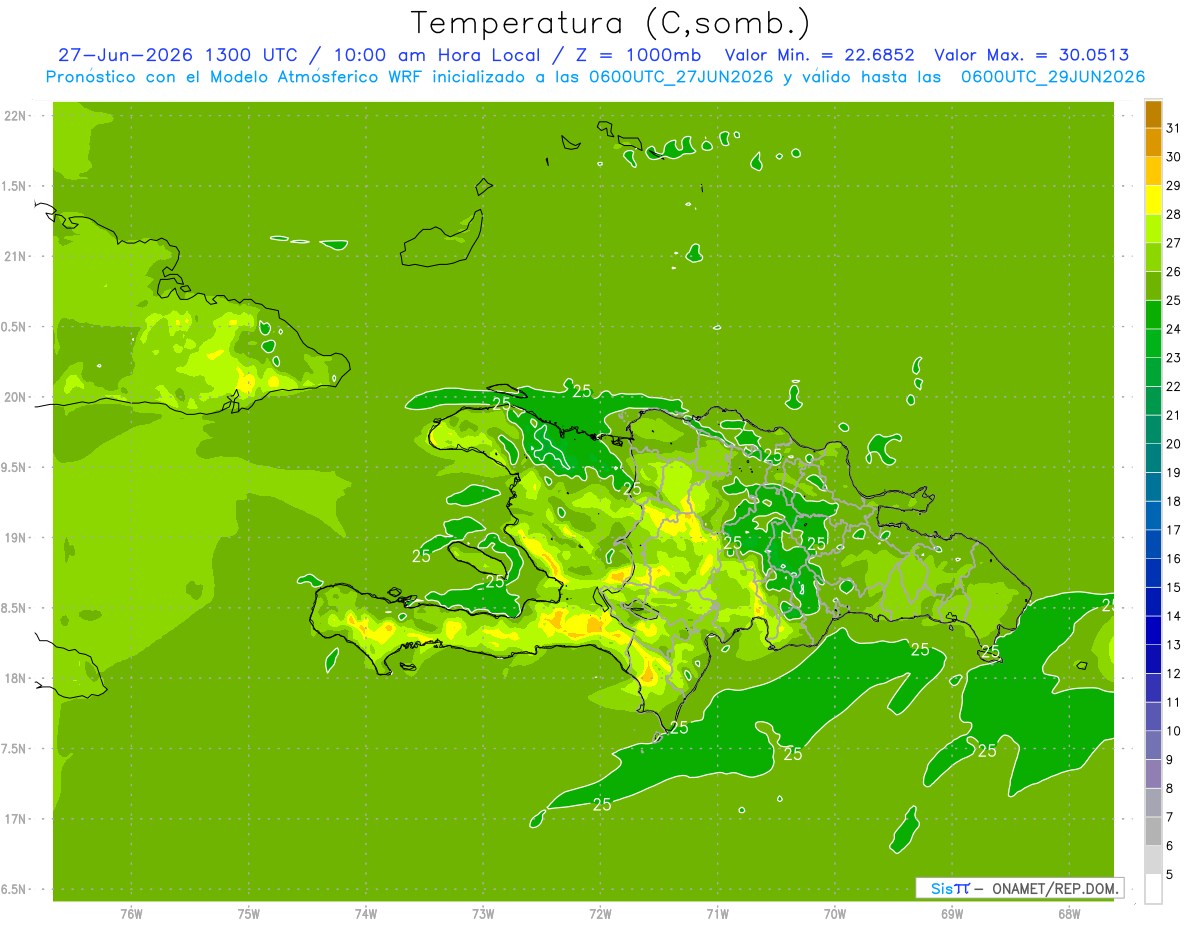Image resolution: width=1200 pixels, height=927 pixels.
Task: Click the 72W longitude label
Action: click(600, 913)
